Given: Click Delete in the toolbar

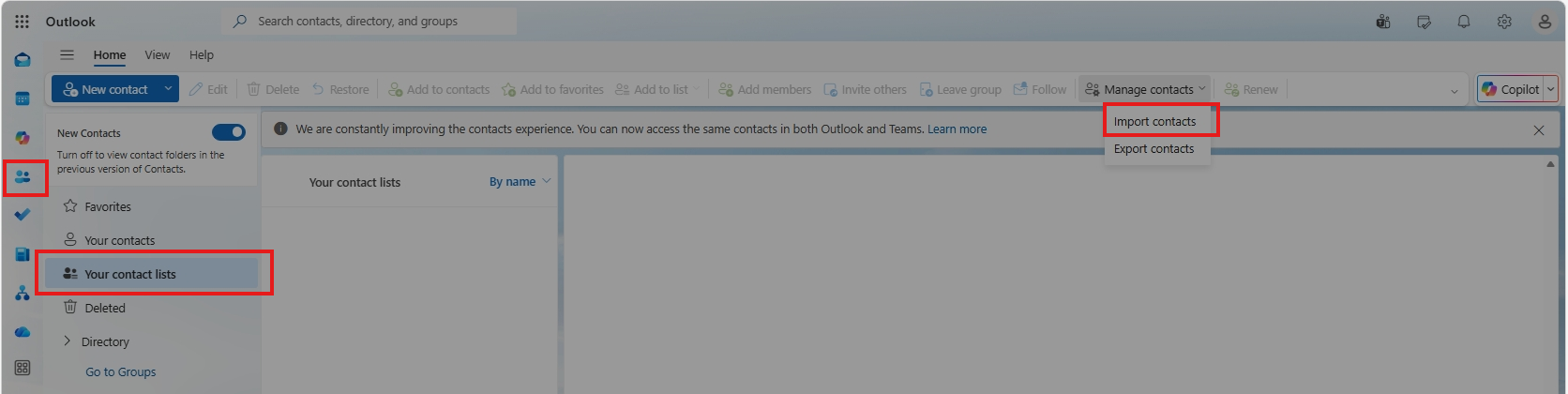Looking at the screenshot, I should coord(273,89).
